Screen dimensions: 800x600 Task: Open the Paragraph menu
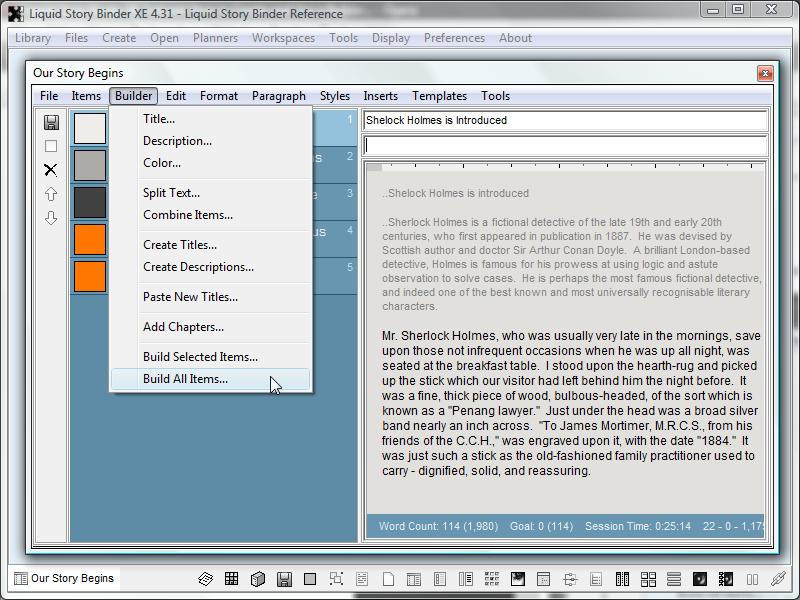coord(279,96)
